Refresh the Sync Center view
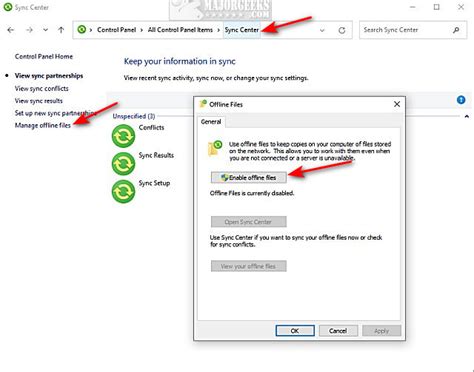 [x=342, y=30]
